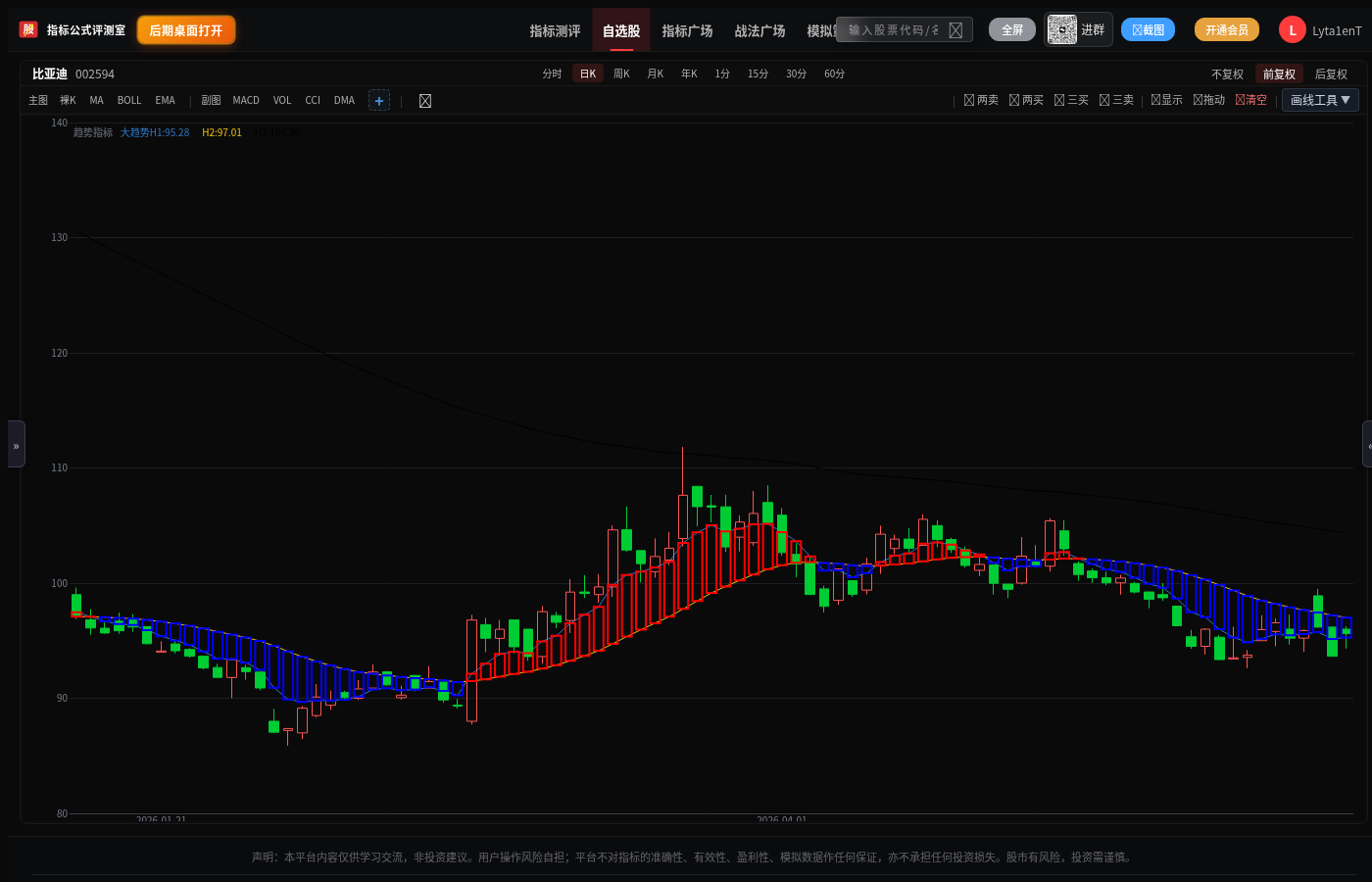Select 后复权 price adjustment
The width and height of the screenshot is (1372, 882).
coord(1331,74)
